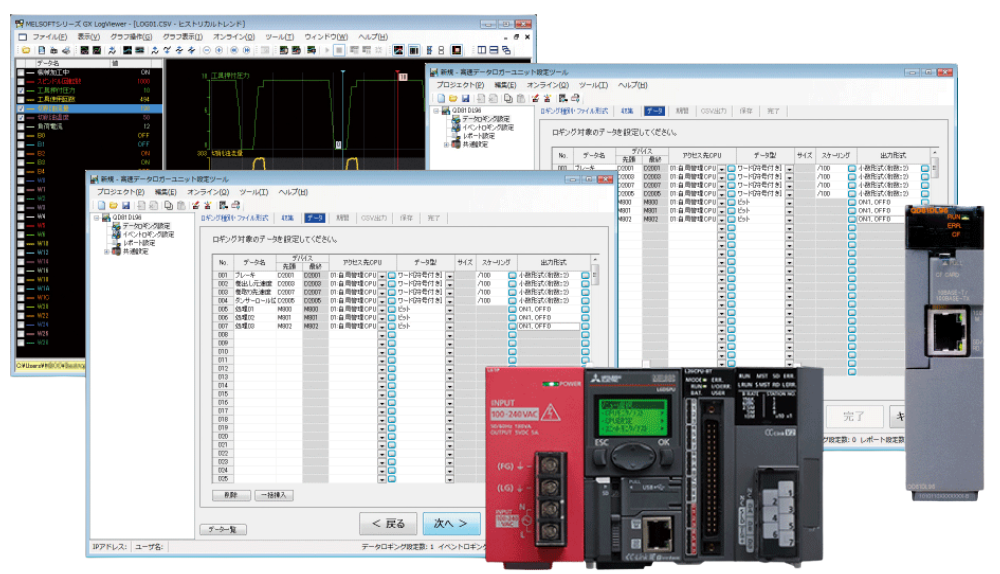This screenshot has width=1000, height=574.
Task: Switch to the データ tab in front window
Action: (x=315, y=217)
